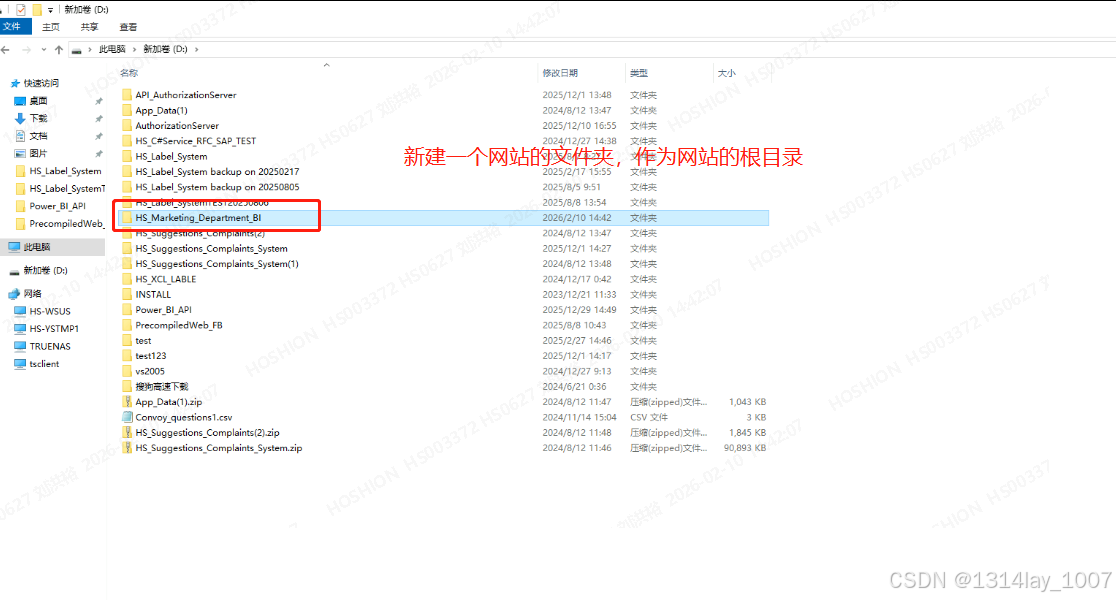The height and width of the screenshot is (600, 1116).
Task: Click the AuthorizationServer folder icon
Action: pos(127,125)
